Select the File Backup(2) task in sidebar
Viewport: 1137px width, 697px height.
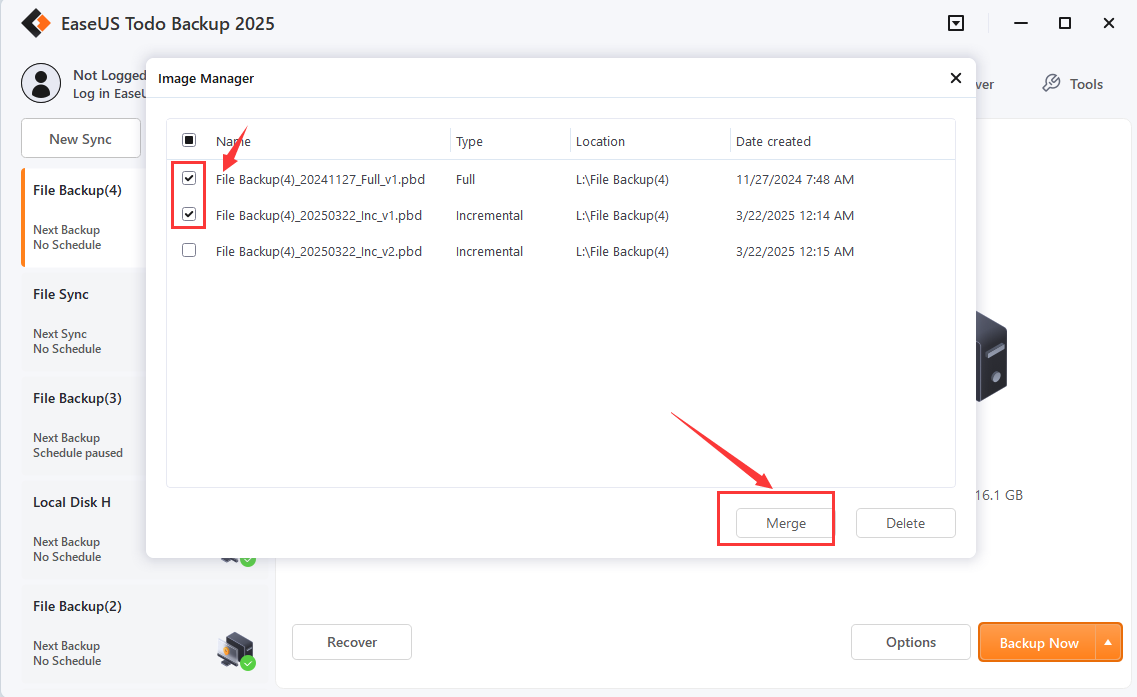pos(144,633)
